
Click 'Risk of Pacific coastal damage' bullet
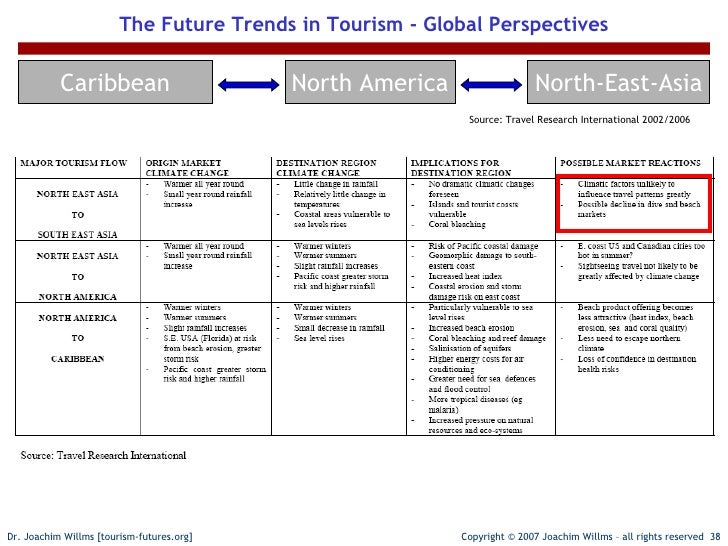[x=483, y=246]
